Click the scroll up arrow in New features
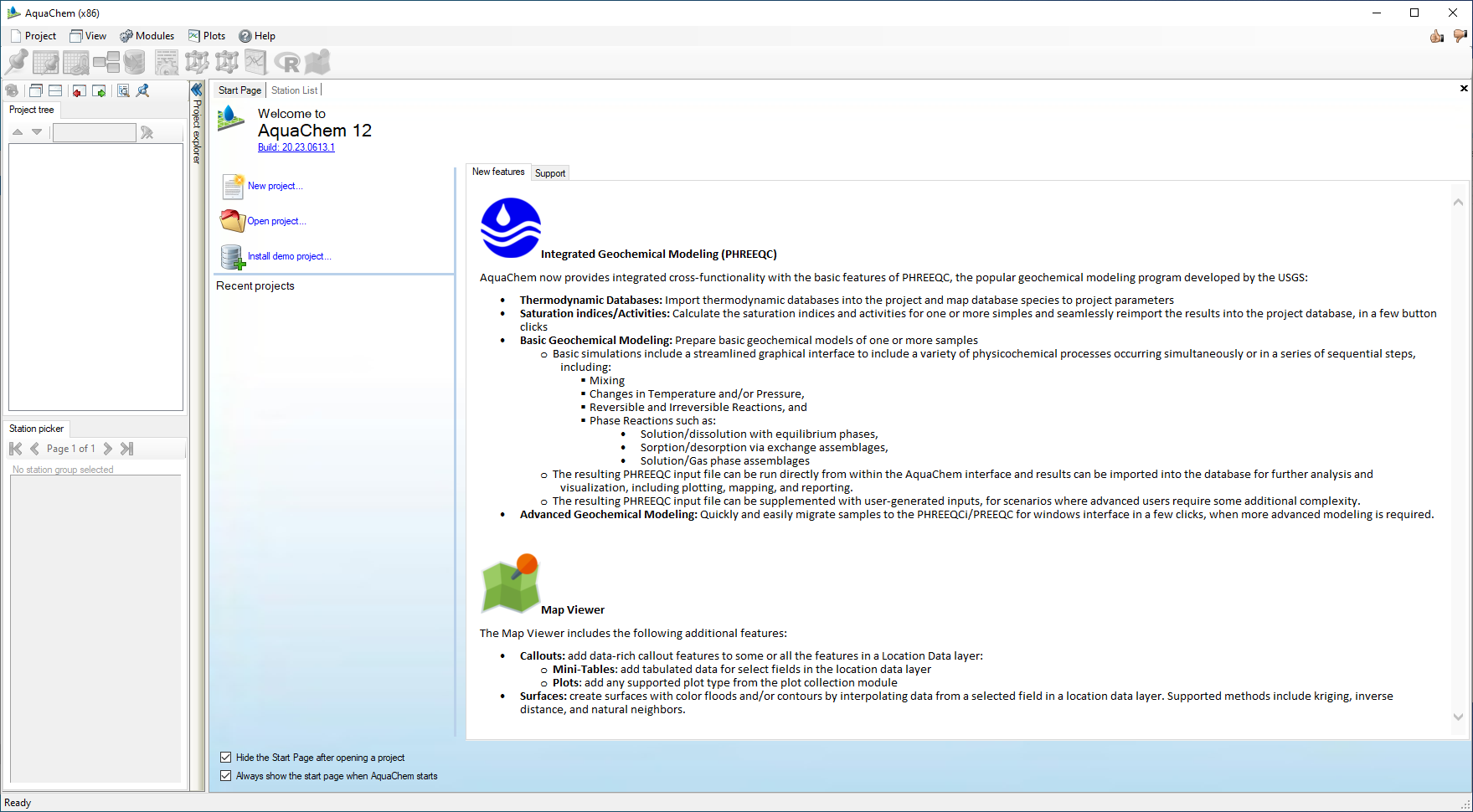 click(x=1458, y=203)
